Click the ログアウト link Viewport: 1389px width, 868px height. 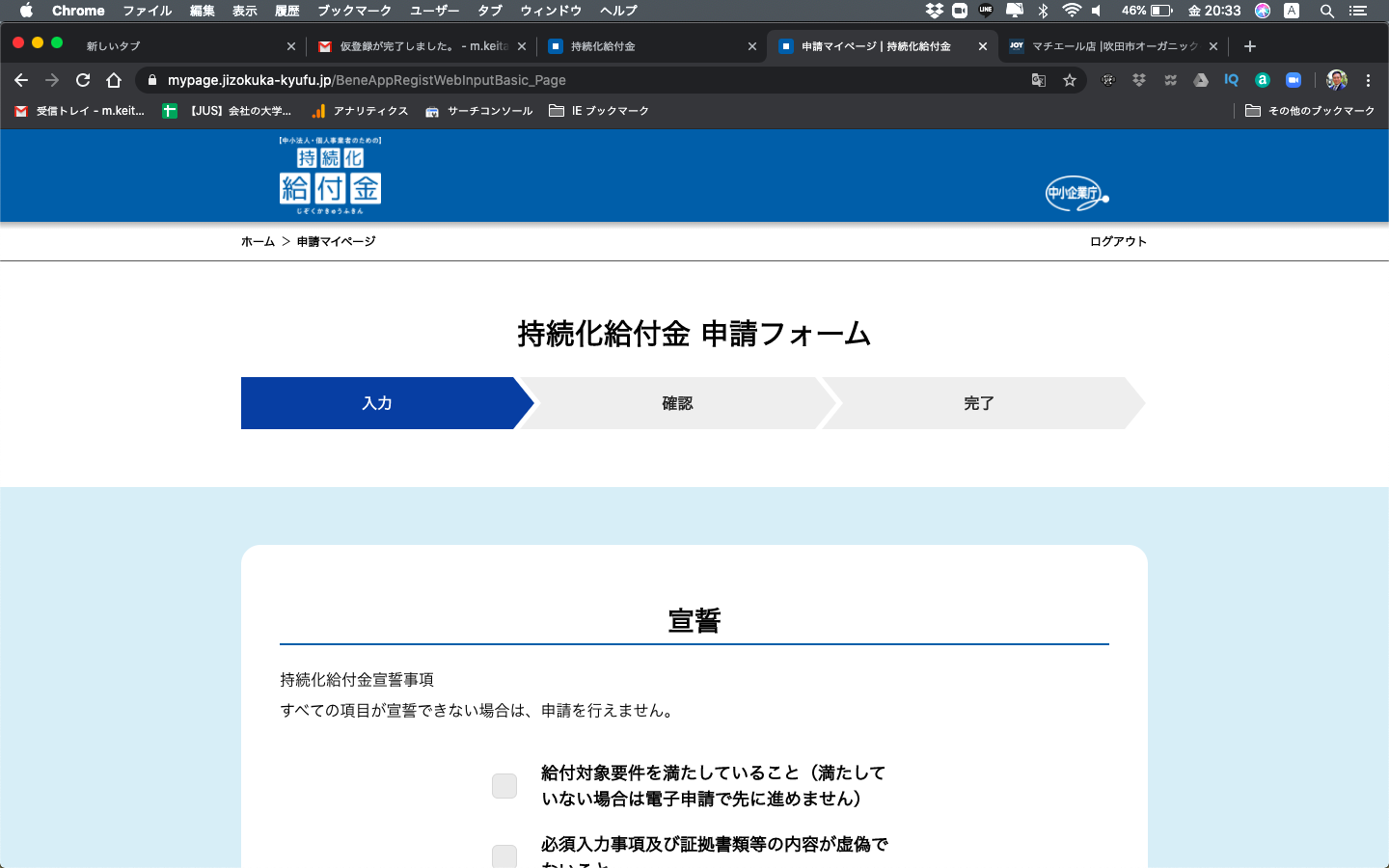point(1118,242)
